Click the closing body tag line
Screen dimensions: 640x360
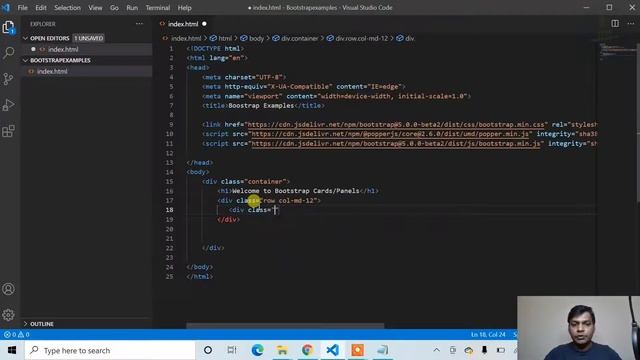pos(200,267)
